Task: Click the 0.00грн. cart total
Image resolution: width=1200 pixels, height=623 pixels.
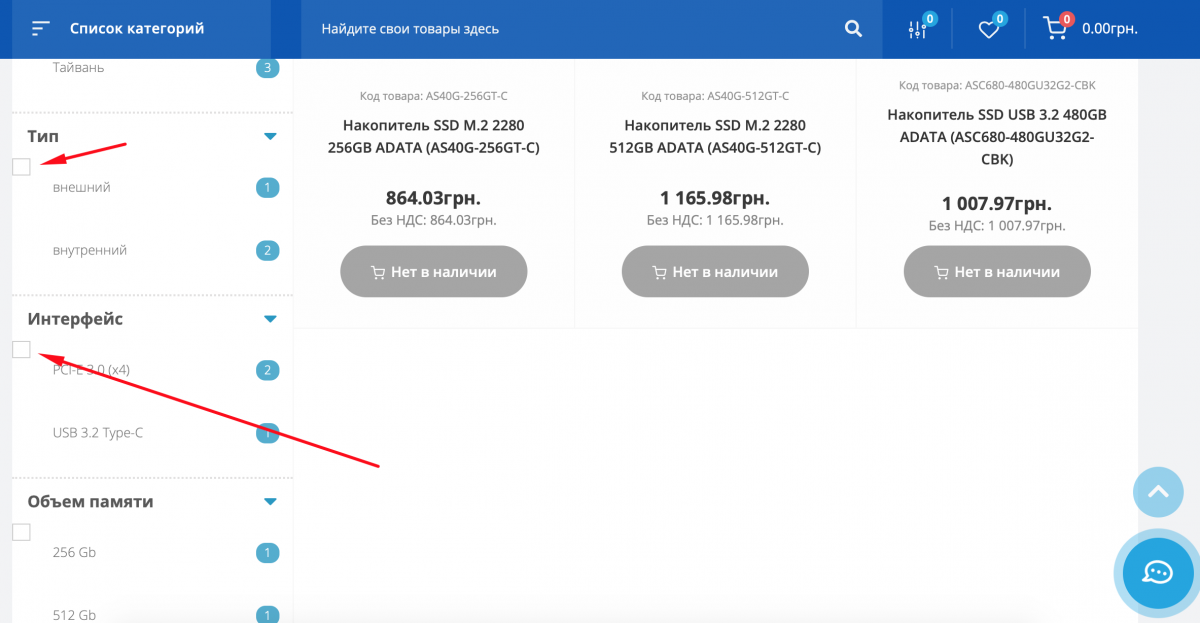Action: click(x=1110, y=29)
